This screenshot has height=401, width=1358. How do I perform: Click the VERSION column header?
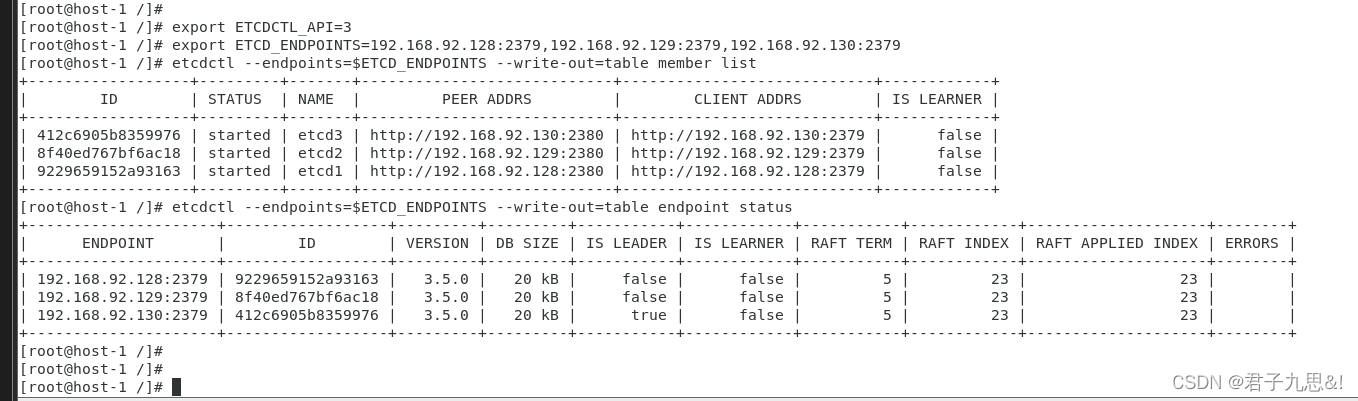click(436, 243)
